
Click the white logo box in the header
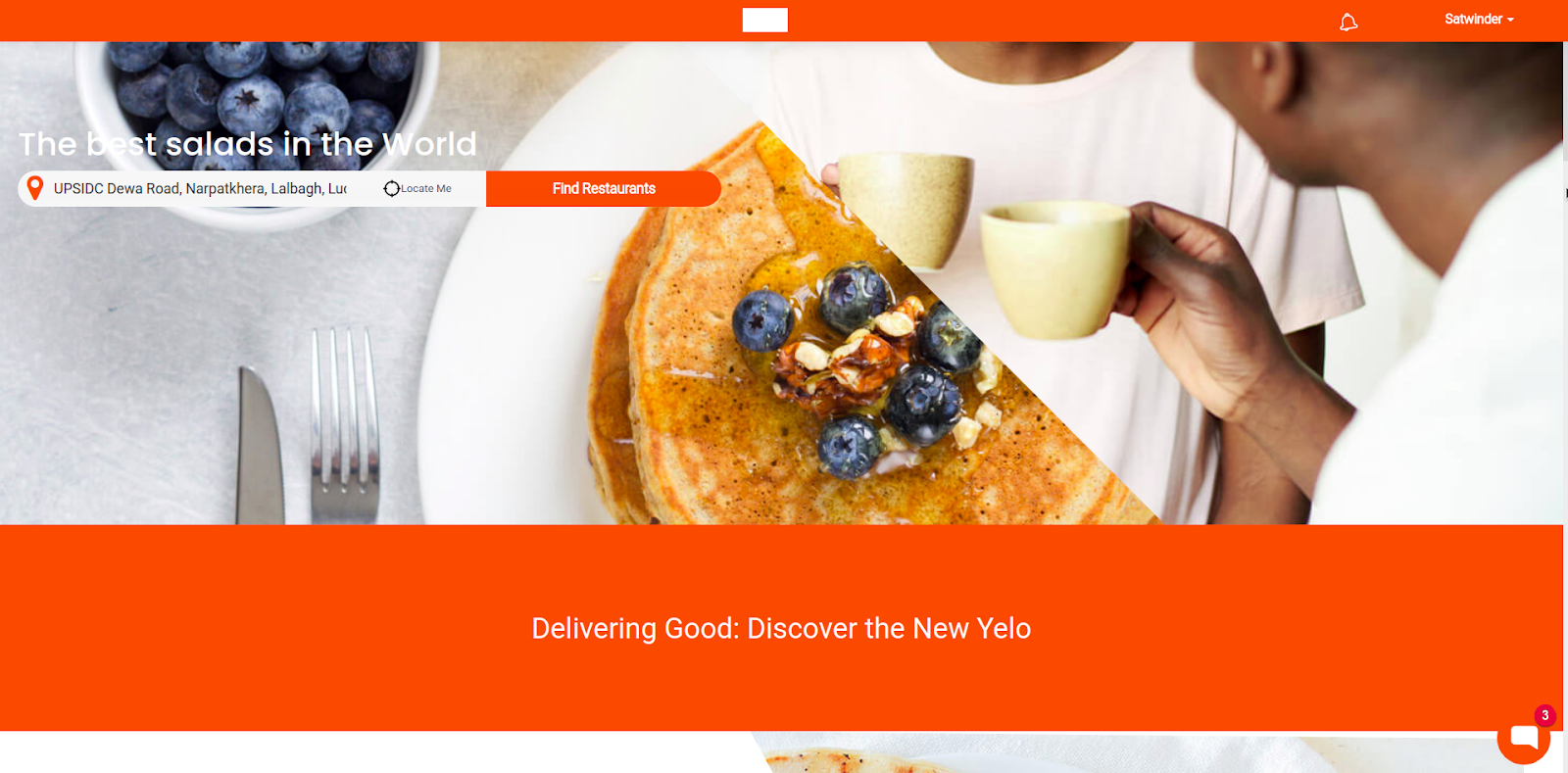[765, 20]
